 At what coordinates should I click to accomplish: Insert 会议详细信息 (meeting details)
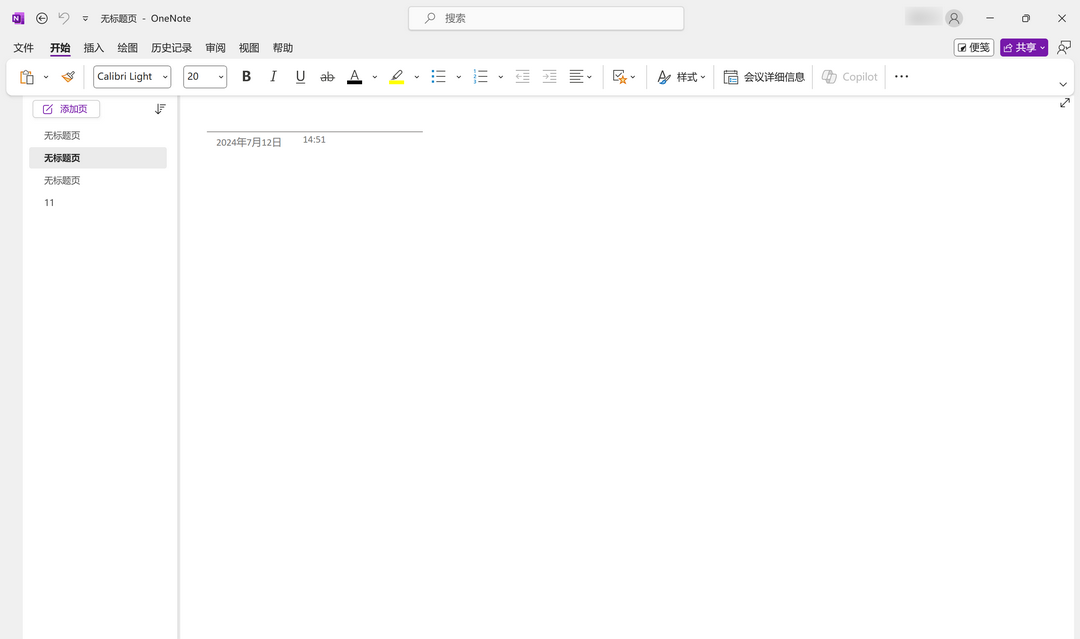click(x=765, y=76)
